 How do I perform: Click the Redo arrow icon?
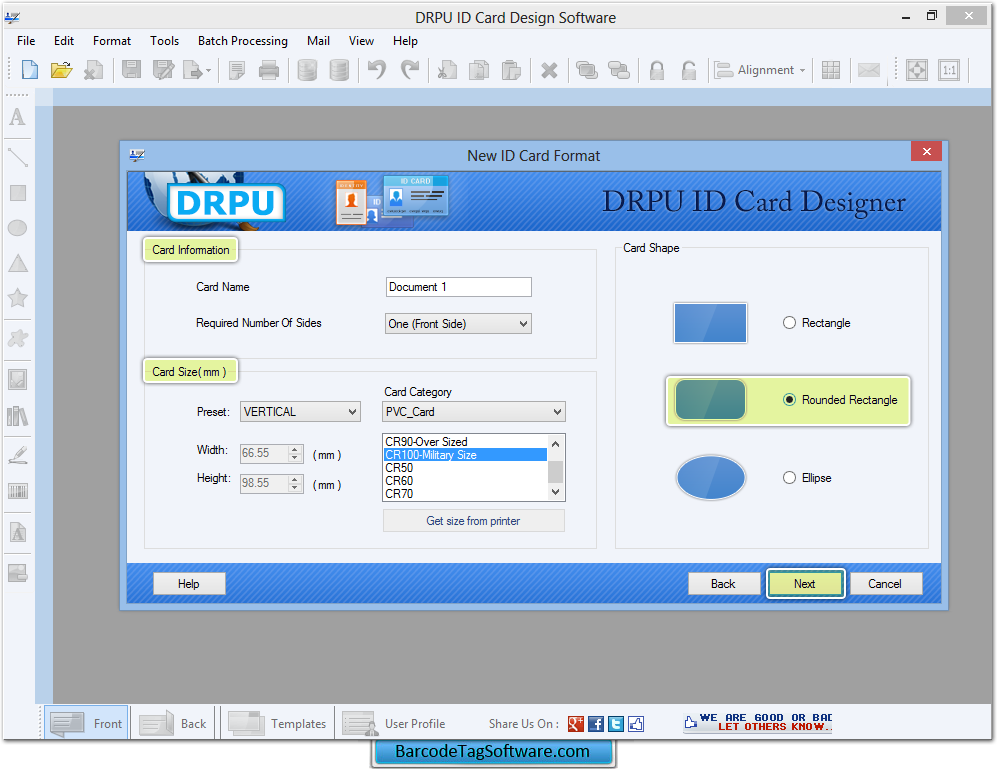point(410,70)
